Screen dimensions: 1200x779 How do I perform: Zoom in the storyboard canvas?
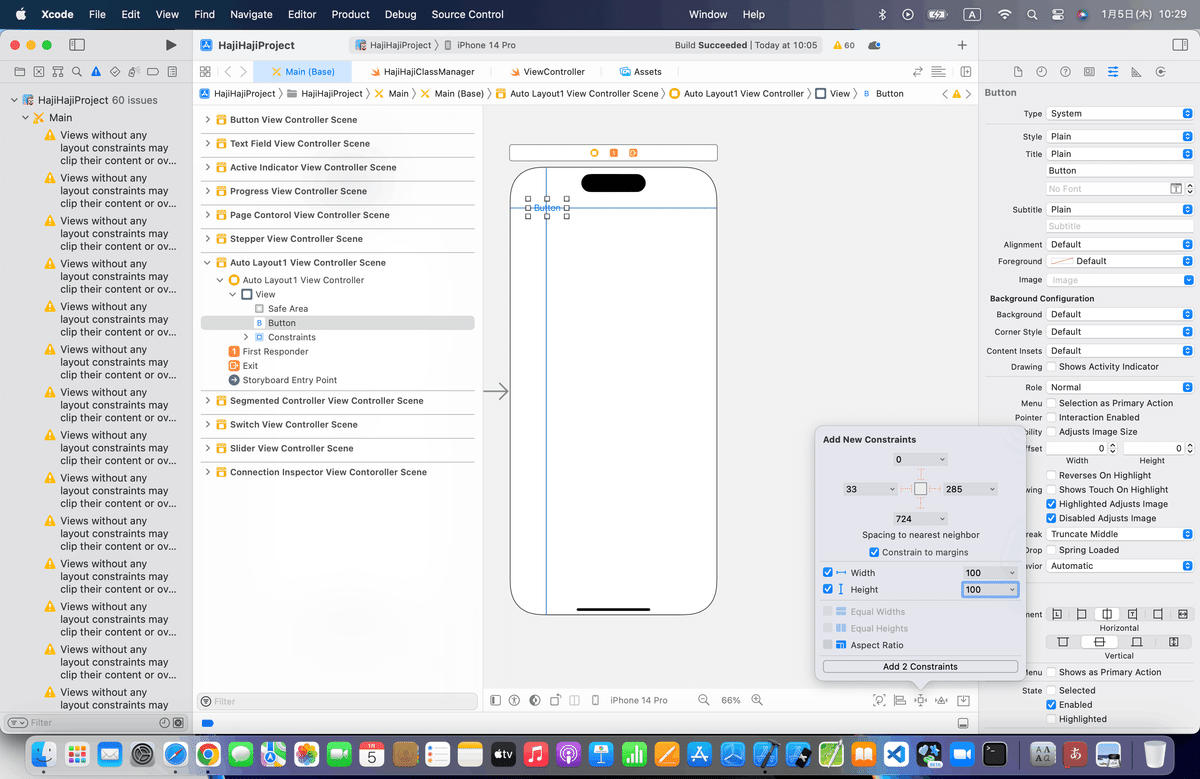(757, 700)
